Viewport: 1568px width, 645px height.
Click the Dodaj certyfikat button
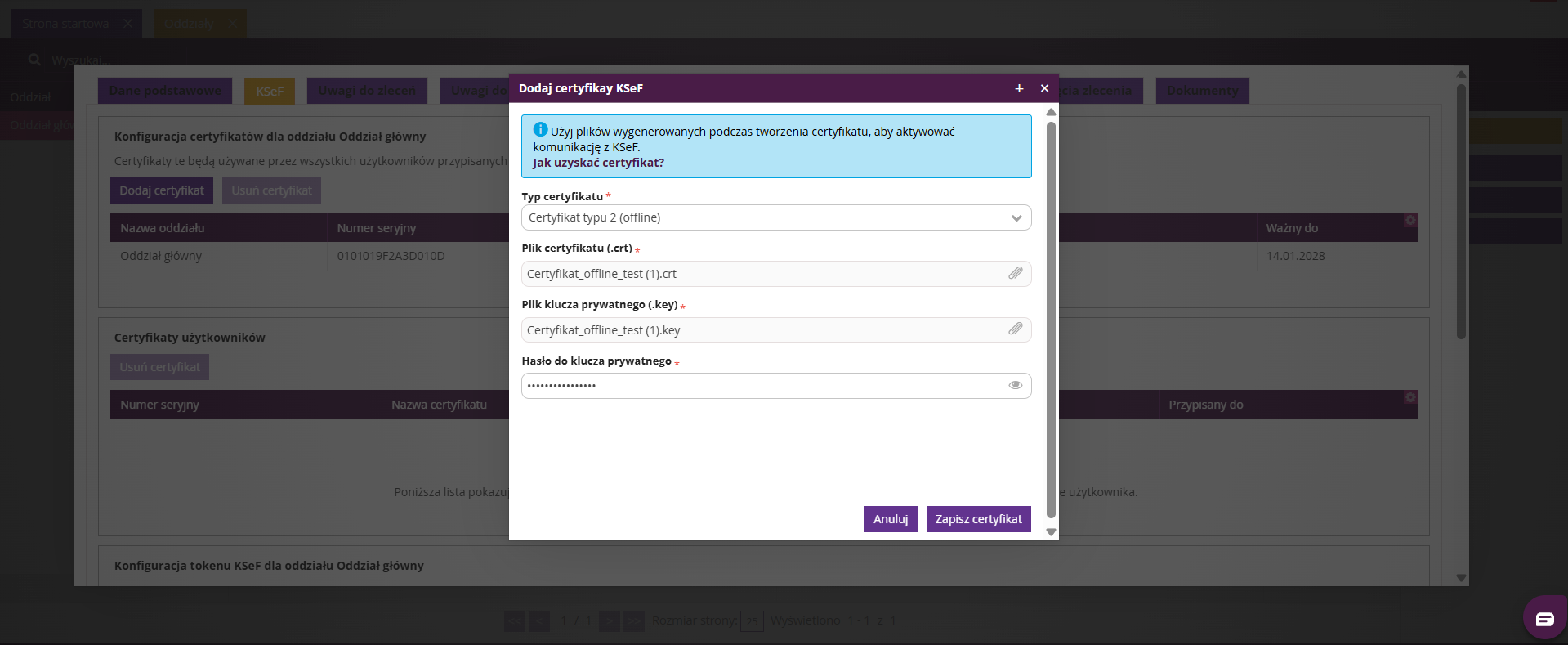pyautogui.click(x=162, y=190)
